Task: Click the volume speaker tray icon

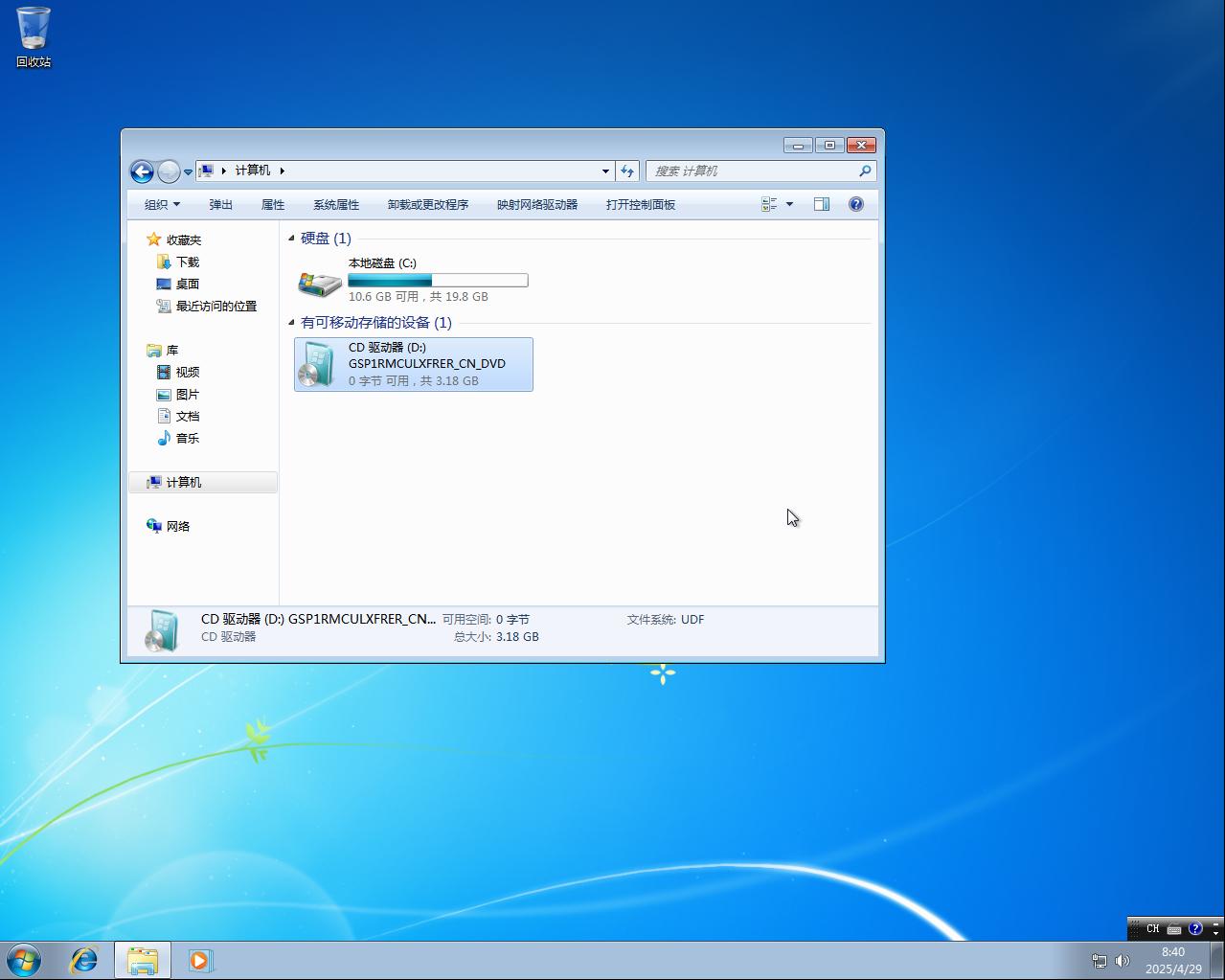Action: (1123, 961)
